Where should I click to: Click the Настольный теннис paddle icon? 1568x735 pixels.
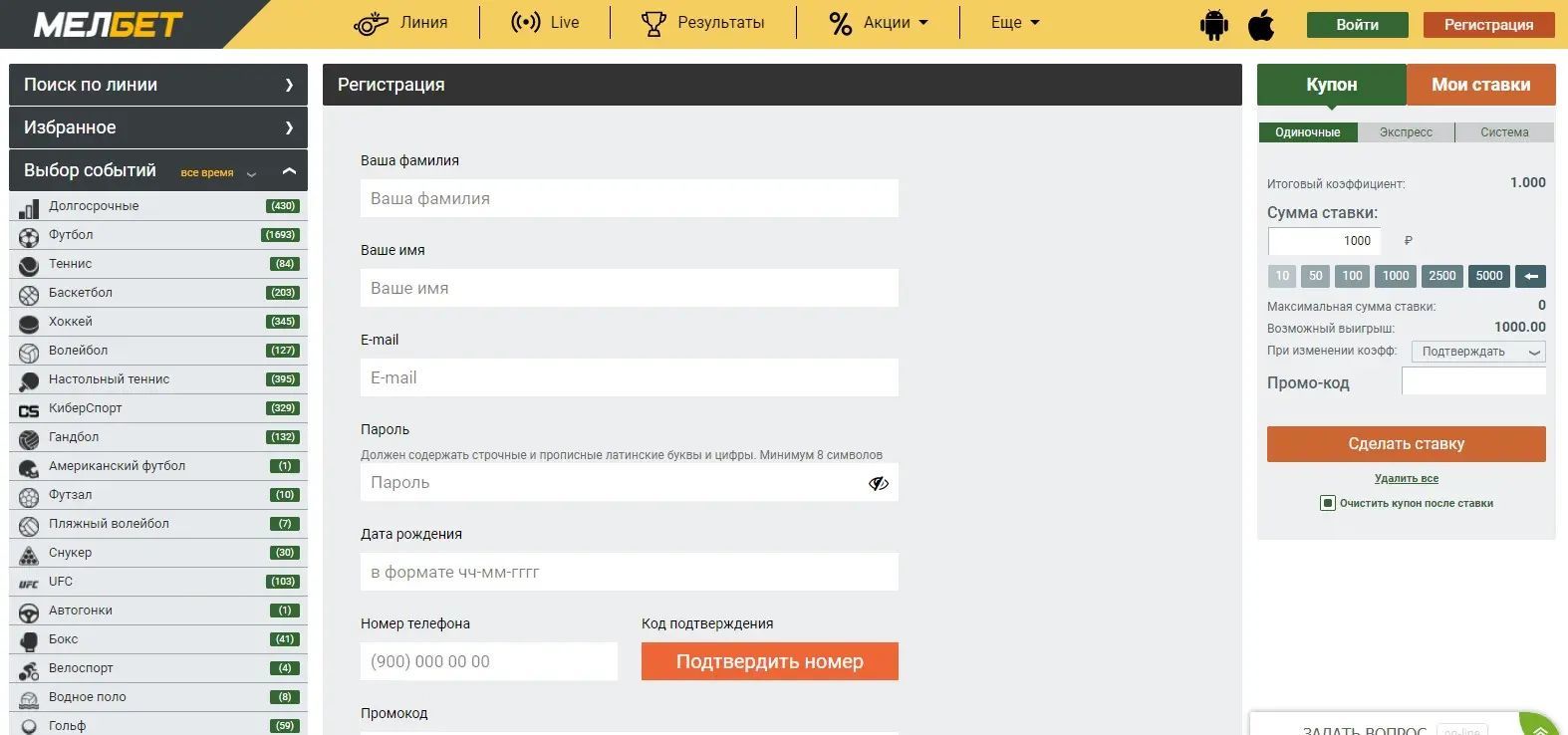29,380
